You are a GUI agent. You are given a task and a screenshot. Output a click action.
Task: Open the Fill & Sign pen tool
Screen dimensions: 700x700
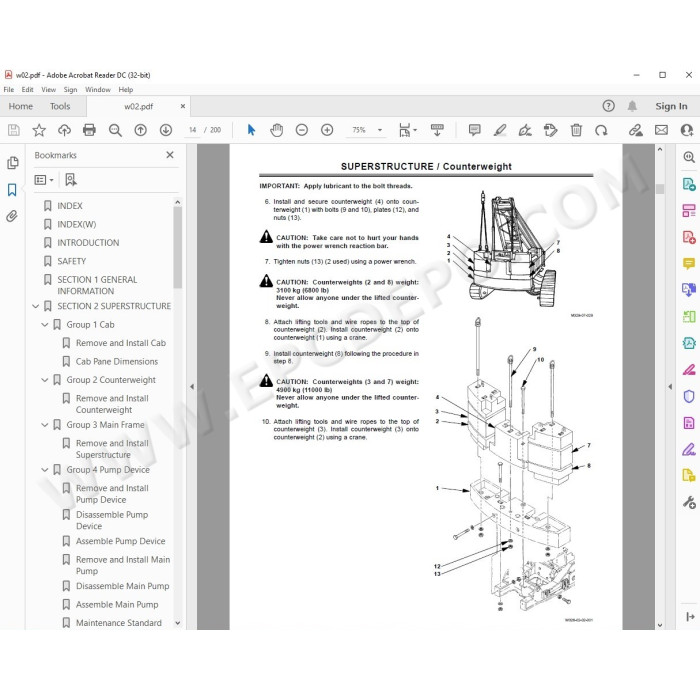(x=525, y=130)
